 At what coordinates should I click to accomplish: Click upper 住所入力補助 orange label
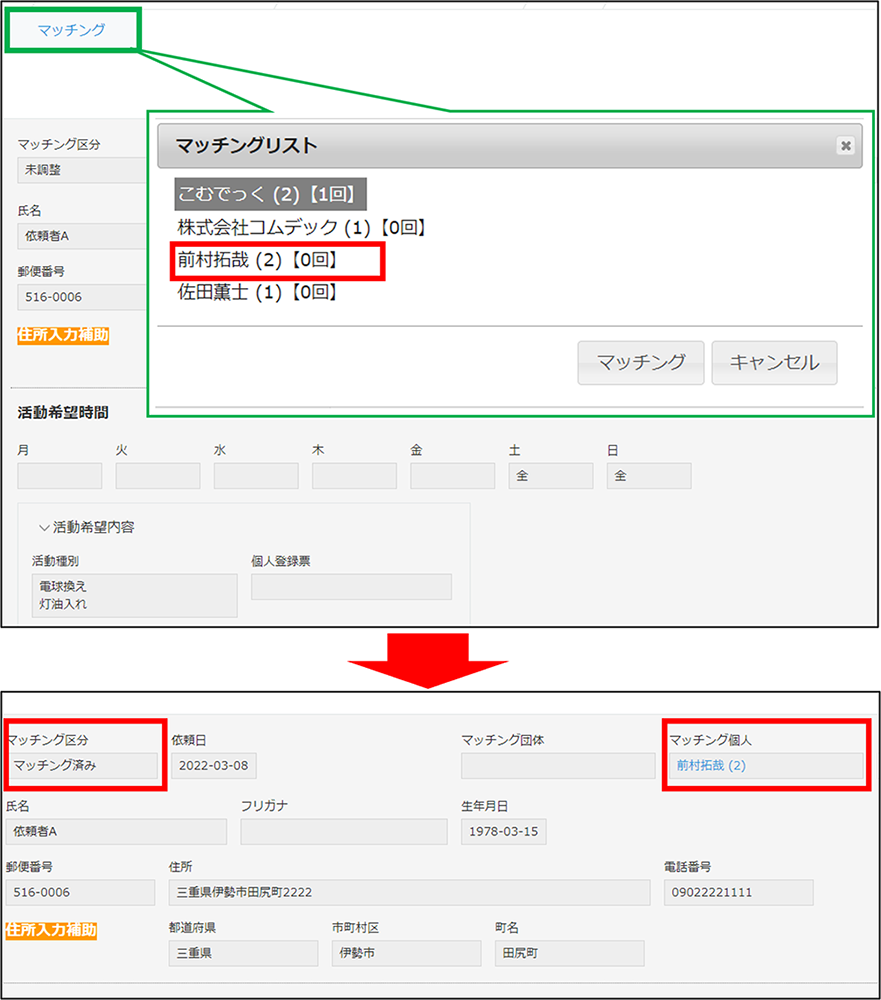point(63,335)
